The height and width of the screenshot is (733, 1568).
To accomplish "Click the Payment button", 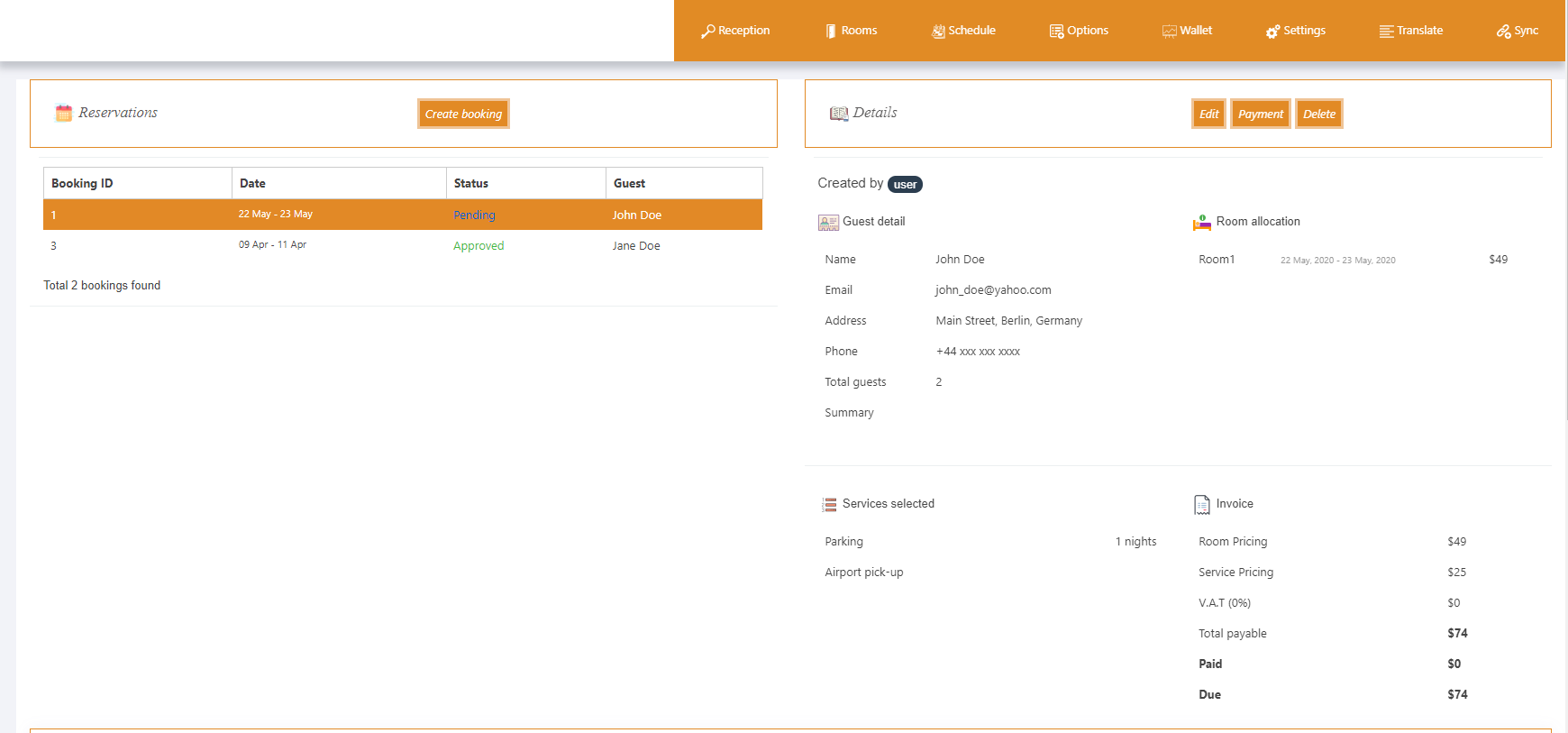I will [1261, 114].
